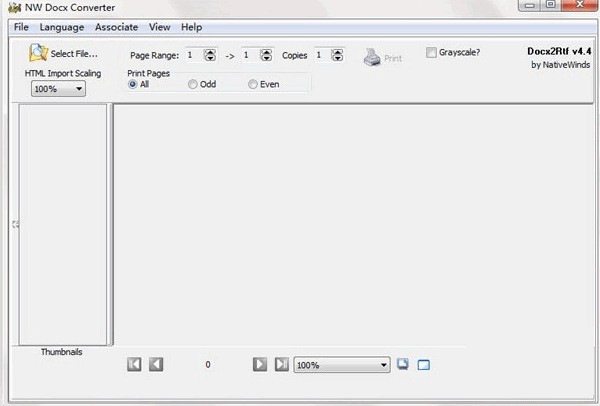
Task: Select the Odd print pages option
Action: click(192, 84)
